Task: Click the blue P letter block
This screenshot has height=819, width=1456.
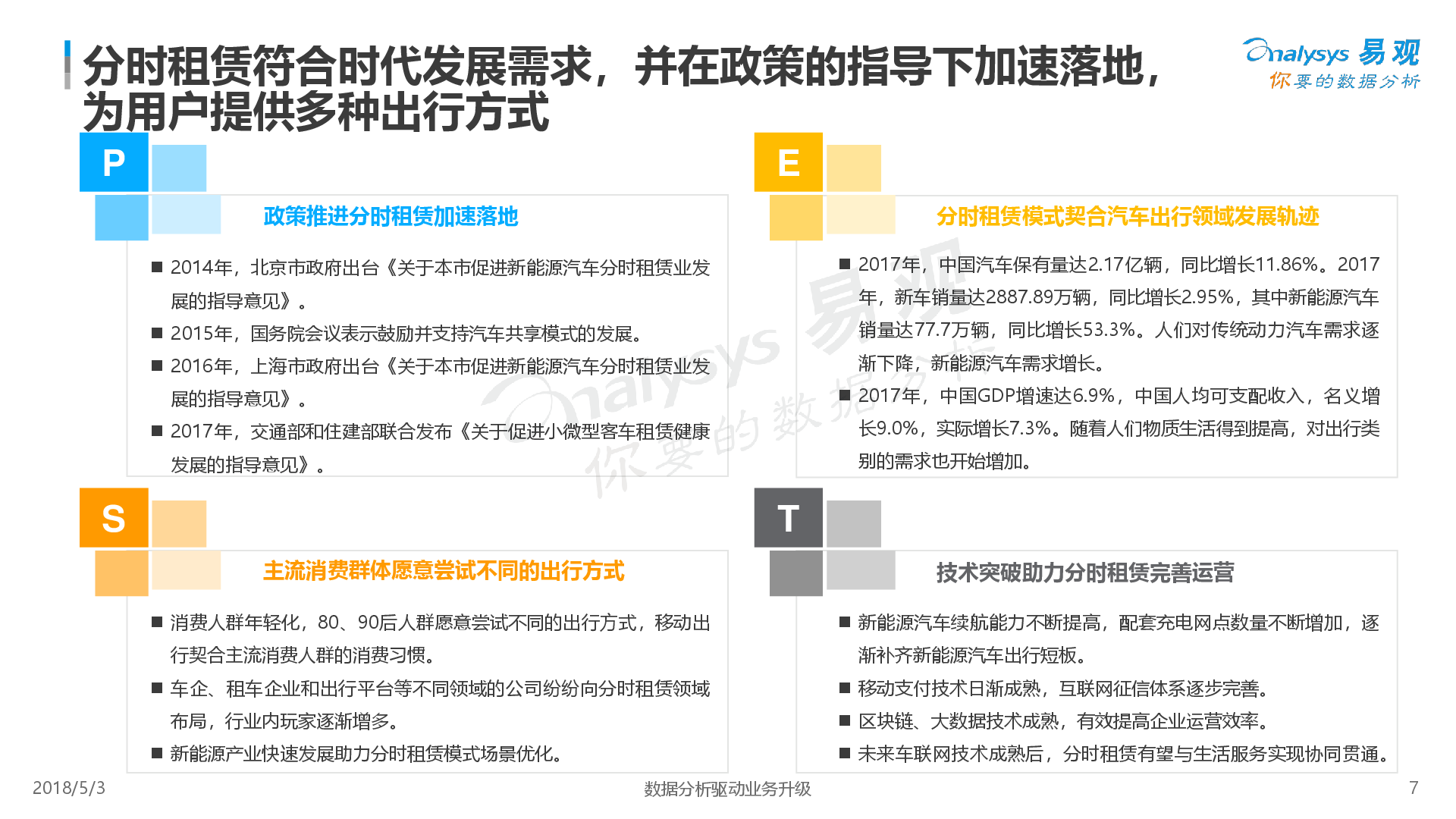Action: [114, 162]
